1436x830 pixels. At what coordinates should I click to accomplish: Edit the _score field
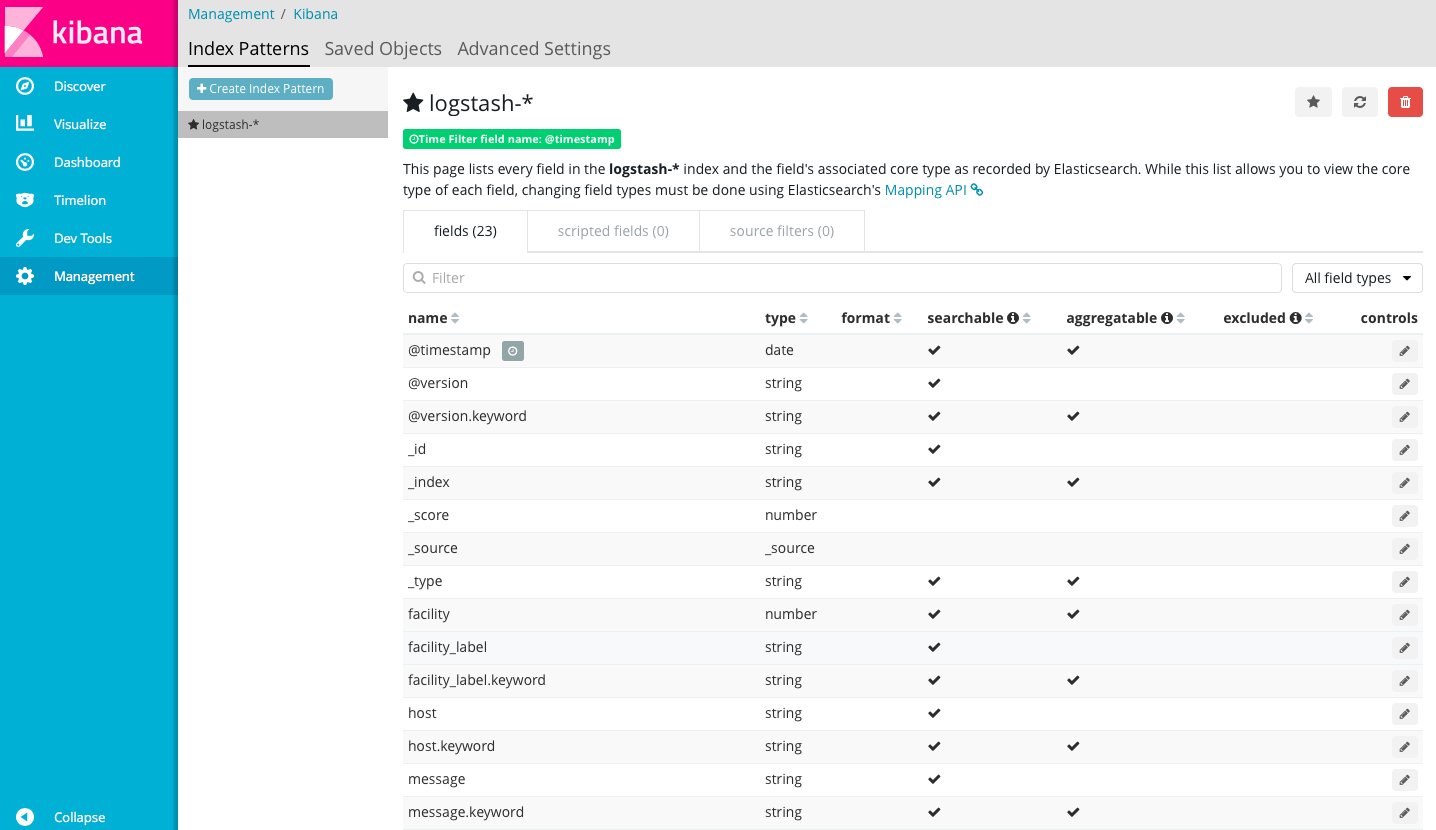[1404, 516]
